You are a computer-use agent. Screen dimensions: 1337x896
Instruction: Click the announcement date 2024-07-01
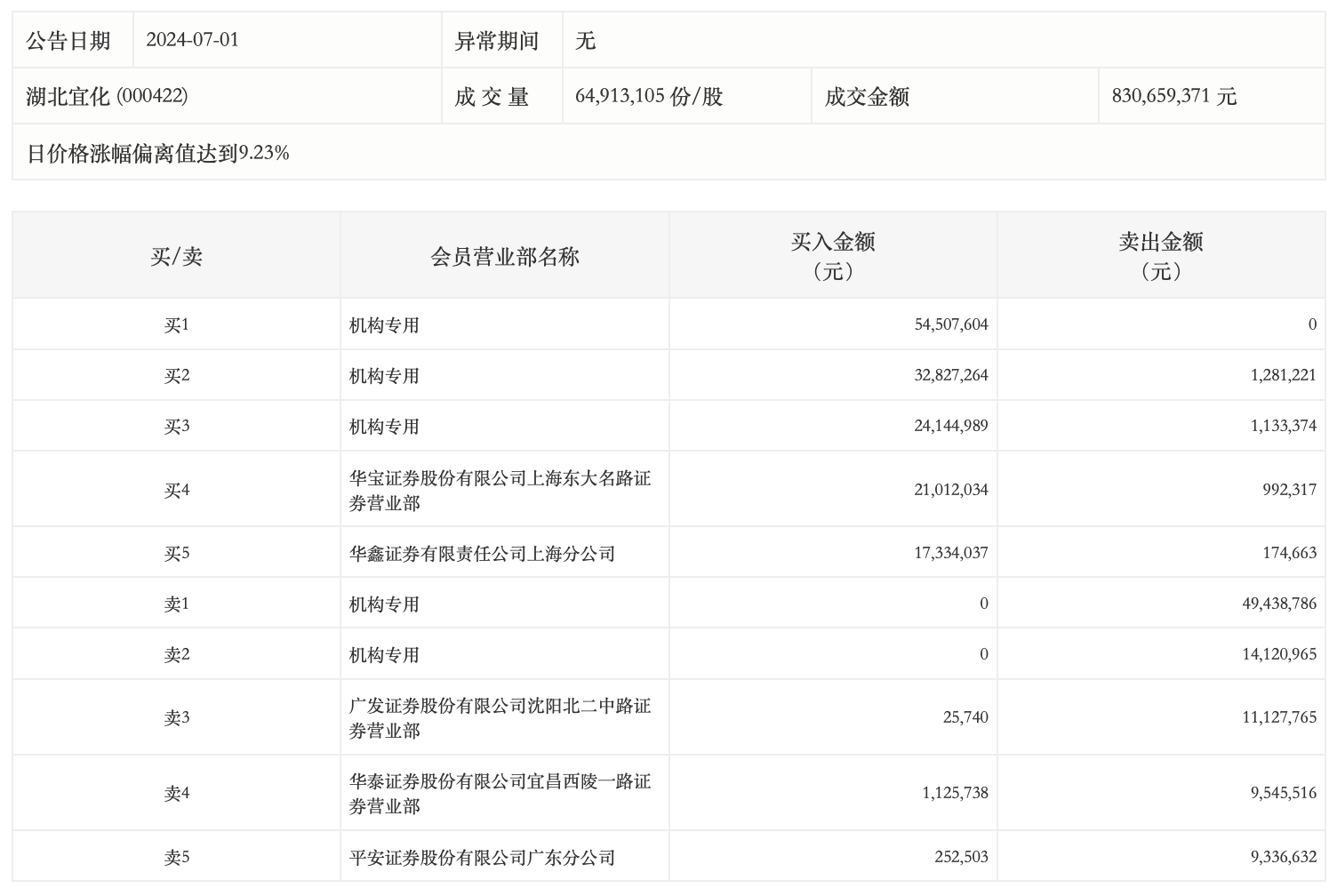(192, 40)
